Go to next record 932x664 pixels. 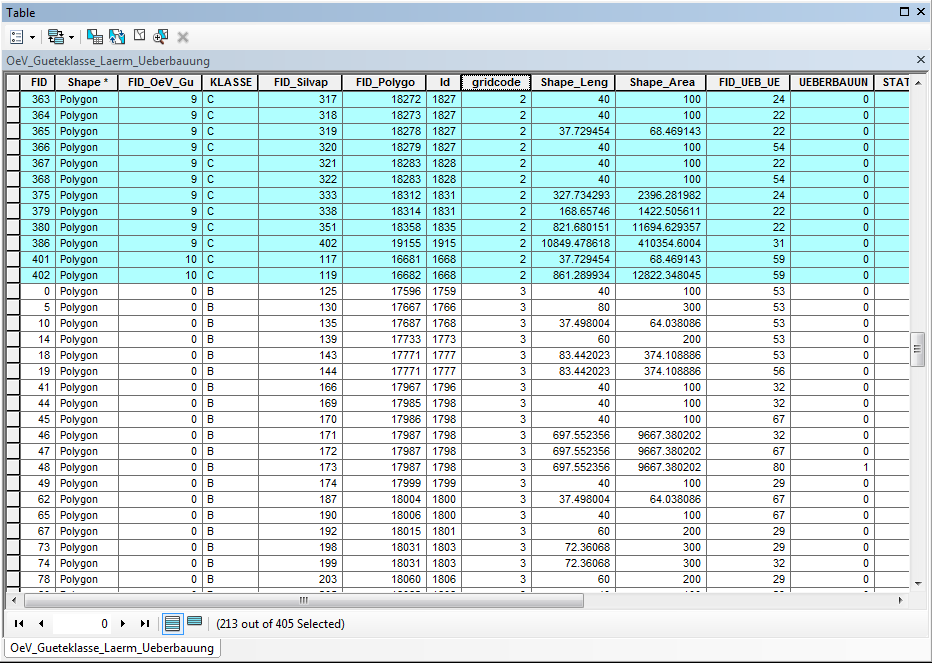(x=123, y=623)
